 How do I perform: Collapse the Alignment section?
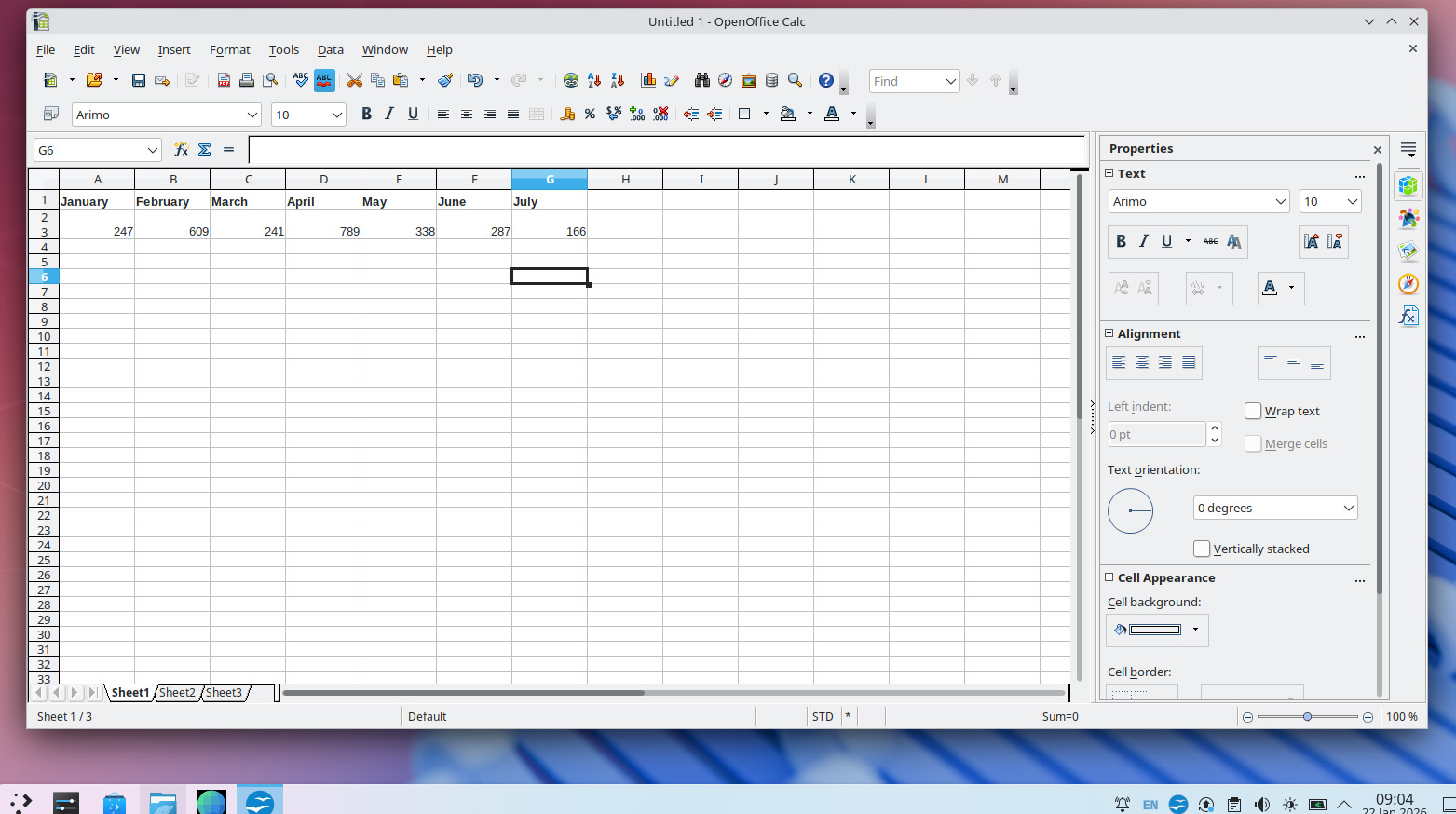(x=1109, y=333)
